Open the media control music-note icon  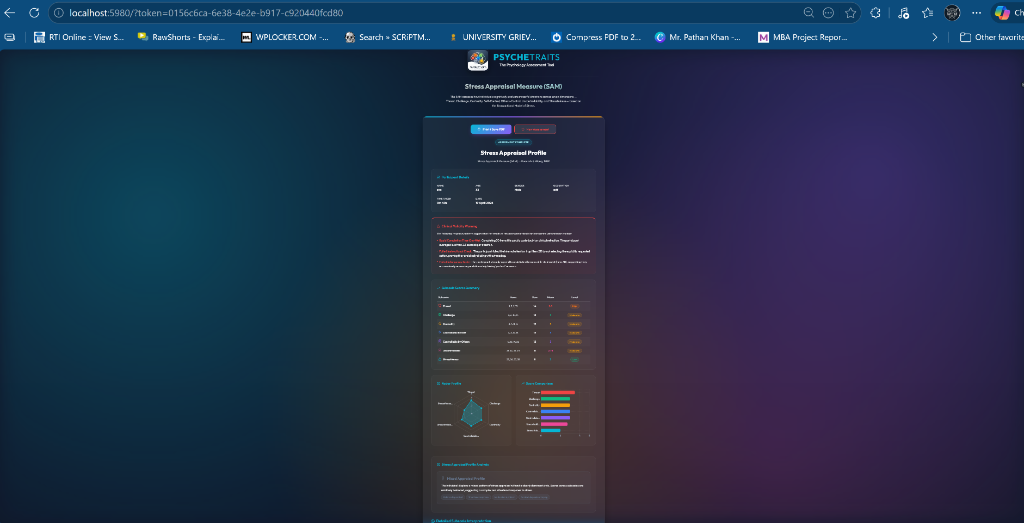coord(903,12)
